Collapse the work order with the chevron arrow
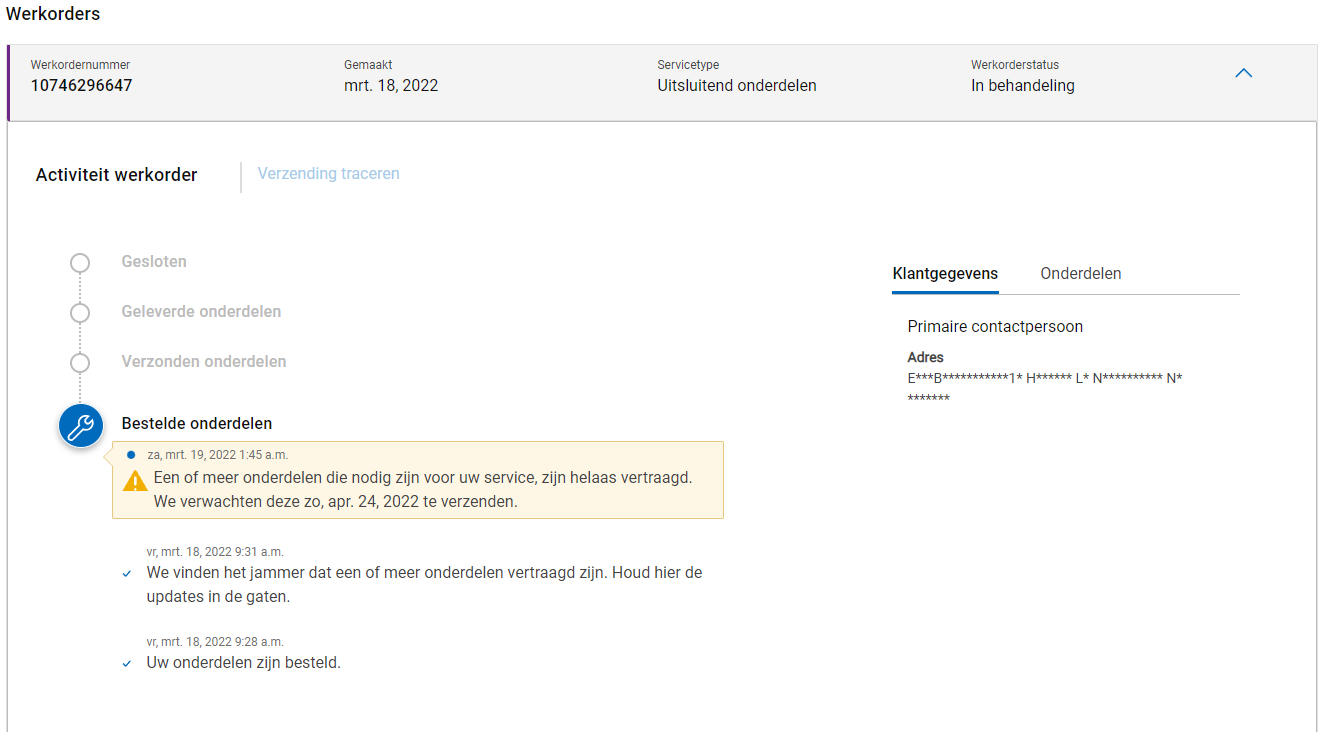Viewport: 1320px width, 732px height. click(1243, 74)
